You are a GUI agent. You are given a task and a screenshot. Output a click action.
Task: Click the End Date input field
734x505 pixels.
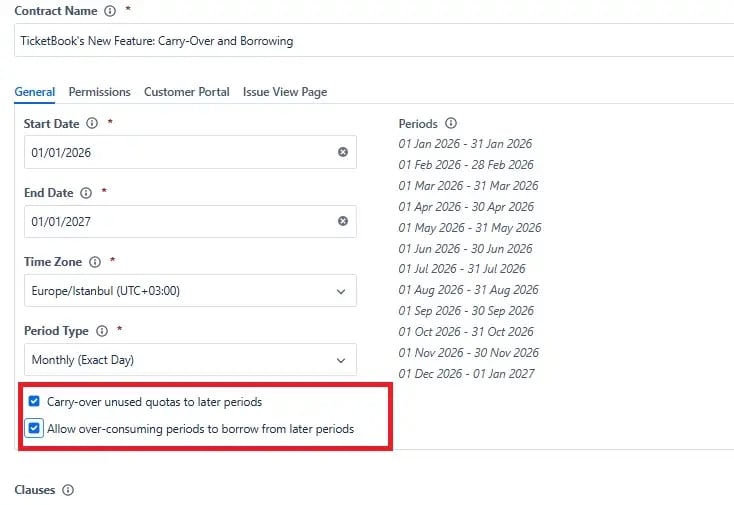(x=180, y=221)
